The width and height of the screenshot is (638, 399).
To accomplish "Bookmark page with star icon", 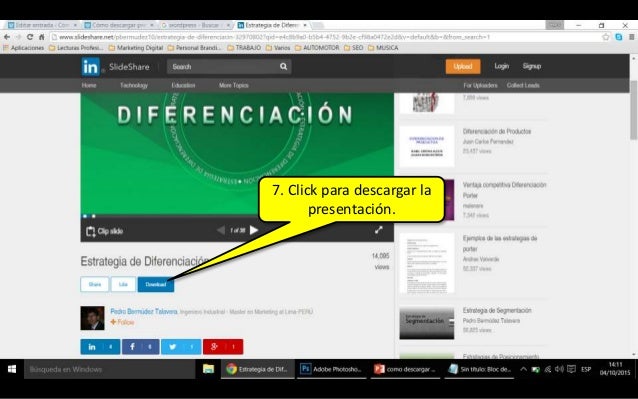I will coord(606,37).
